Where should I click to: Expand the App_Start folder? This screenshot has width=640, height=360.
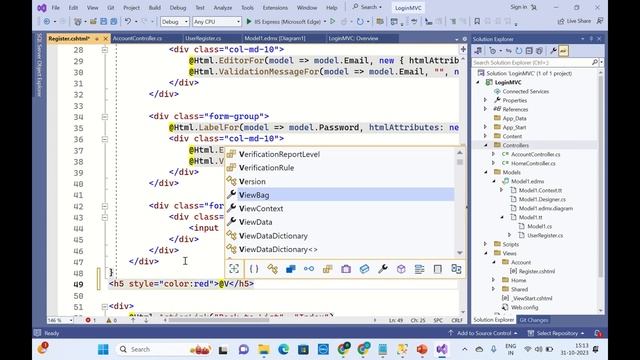pyautogui.click(x=485, y=127)
